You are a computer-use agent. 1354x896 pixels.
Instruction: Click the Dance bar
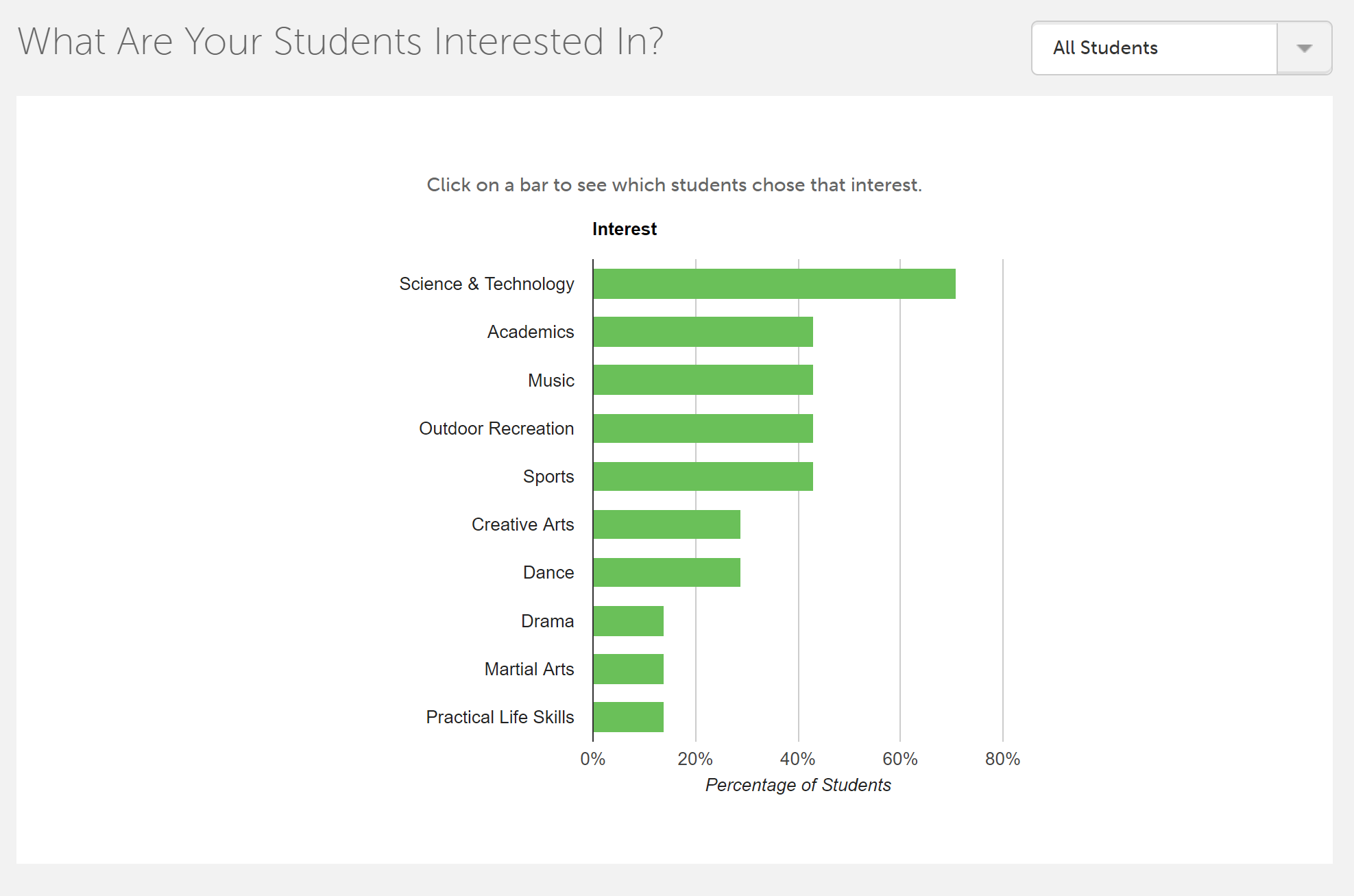(x=666, y=572)
